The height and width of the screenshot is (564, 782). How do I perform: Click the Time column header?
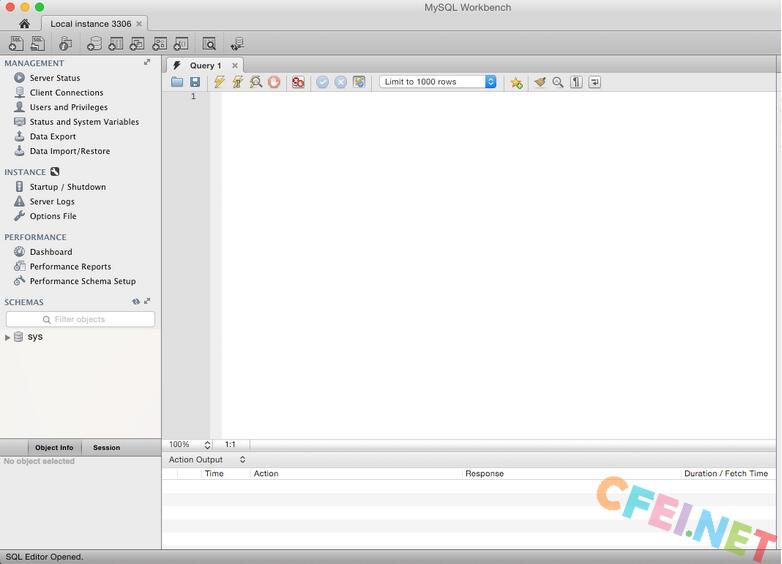coord(214,473)
